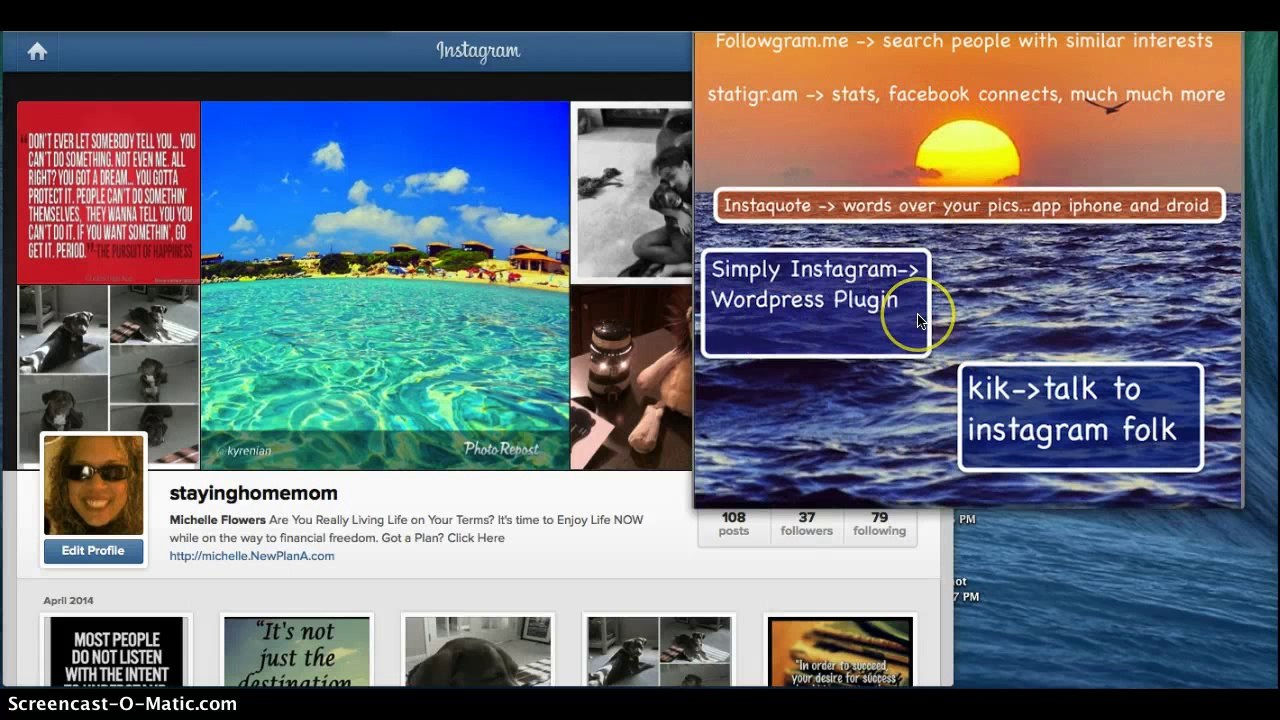
Task: Open the black-and-white photo in header mosaic
Action: pyautogui.click(x=631, y=193)
